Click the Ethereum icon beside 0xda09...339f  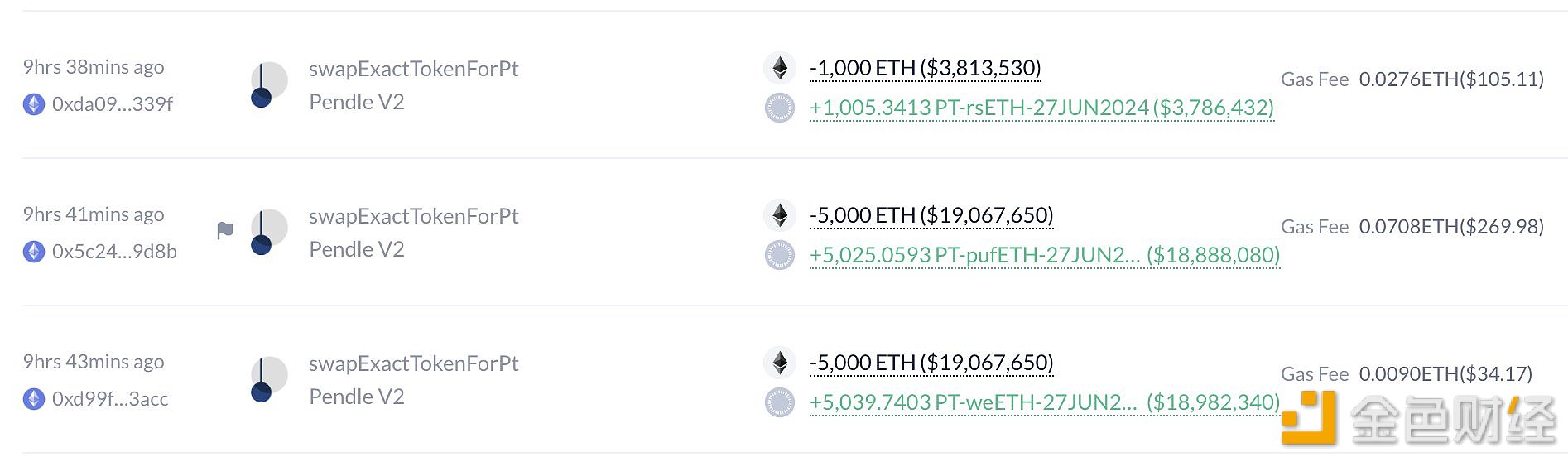[x=34, y=104]
